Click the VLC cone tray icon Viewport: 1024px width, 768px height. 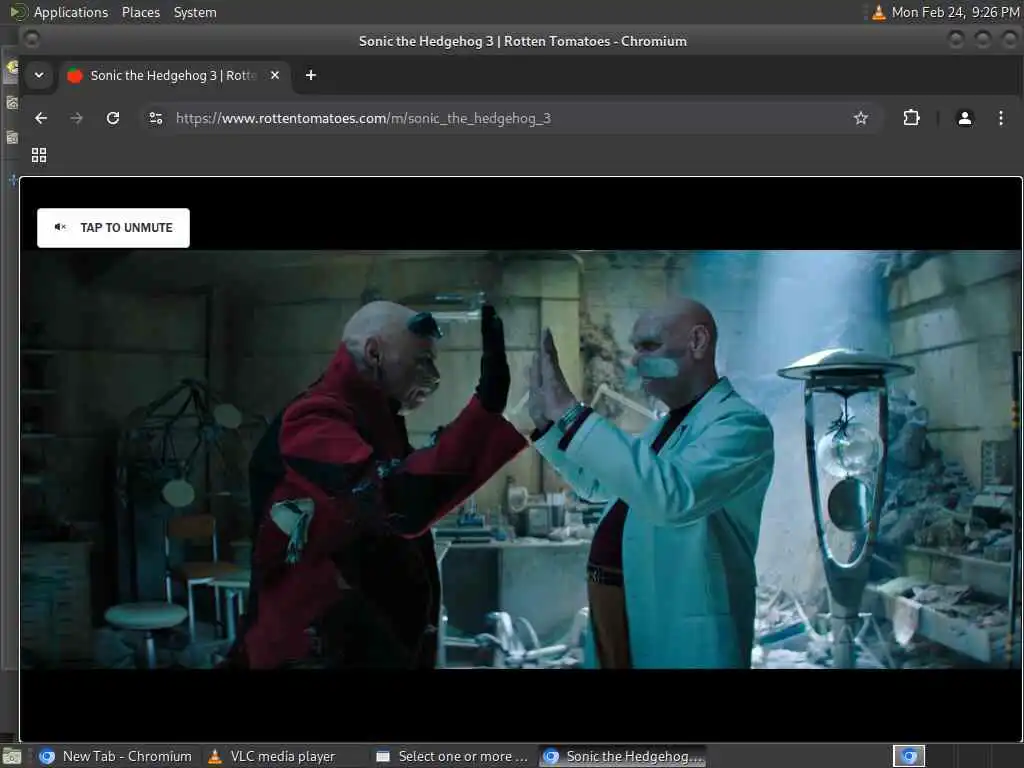tap(879, 12)
